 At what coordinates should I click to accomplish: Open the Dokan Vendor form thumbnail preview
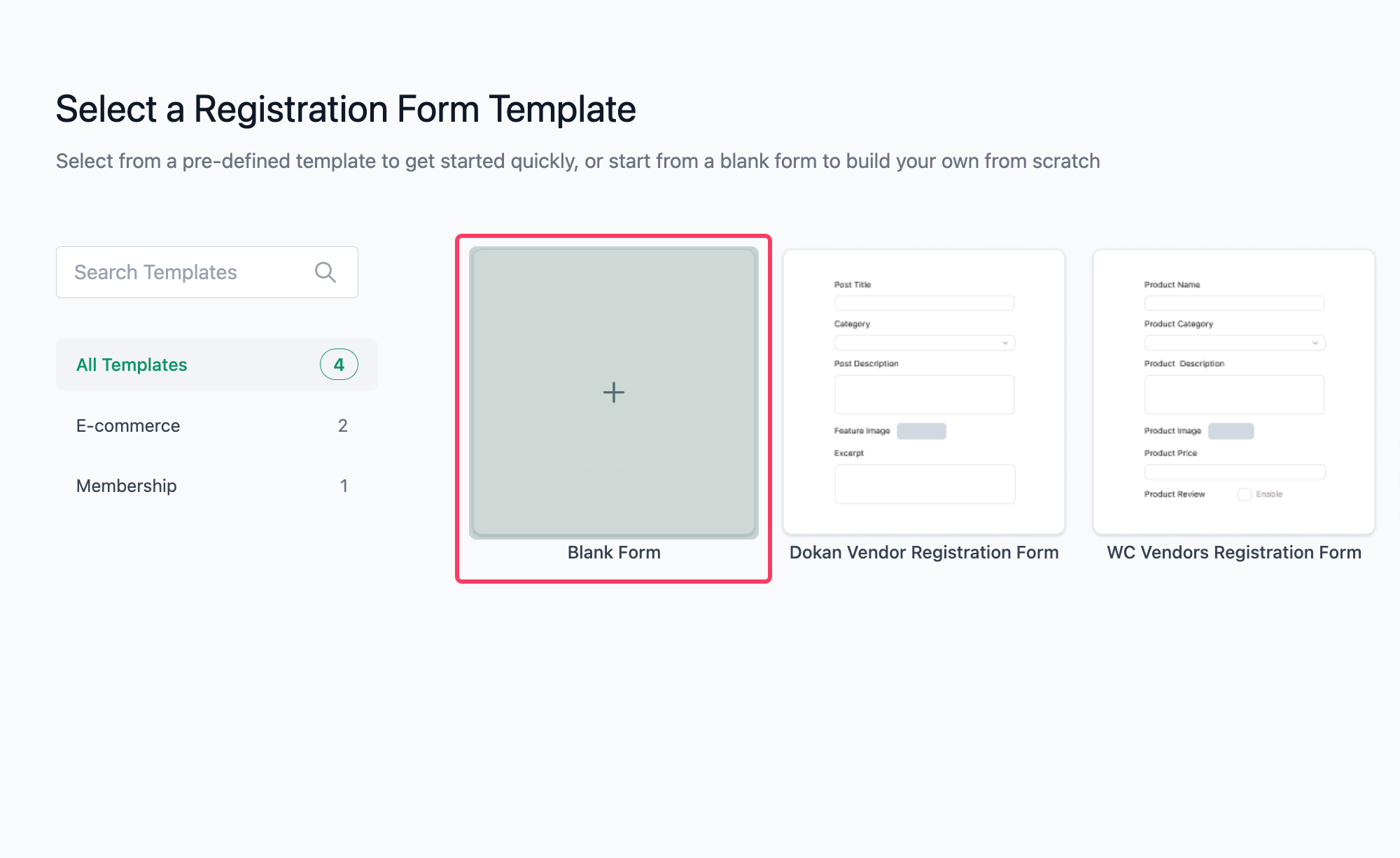[924, 392]
